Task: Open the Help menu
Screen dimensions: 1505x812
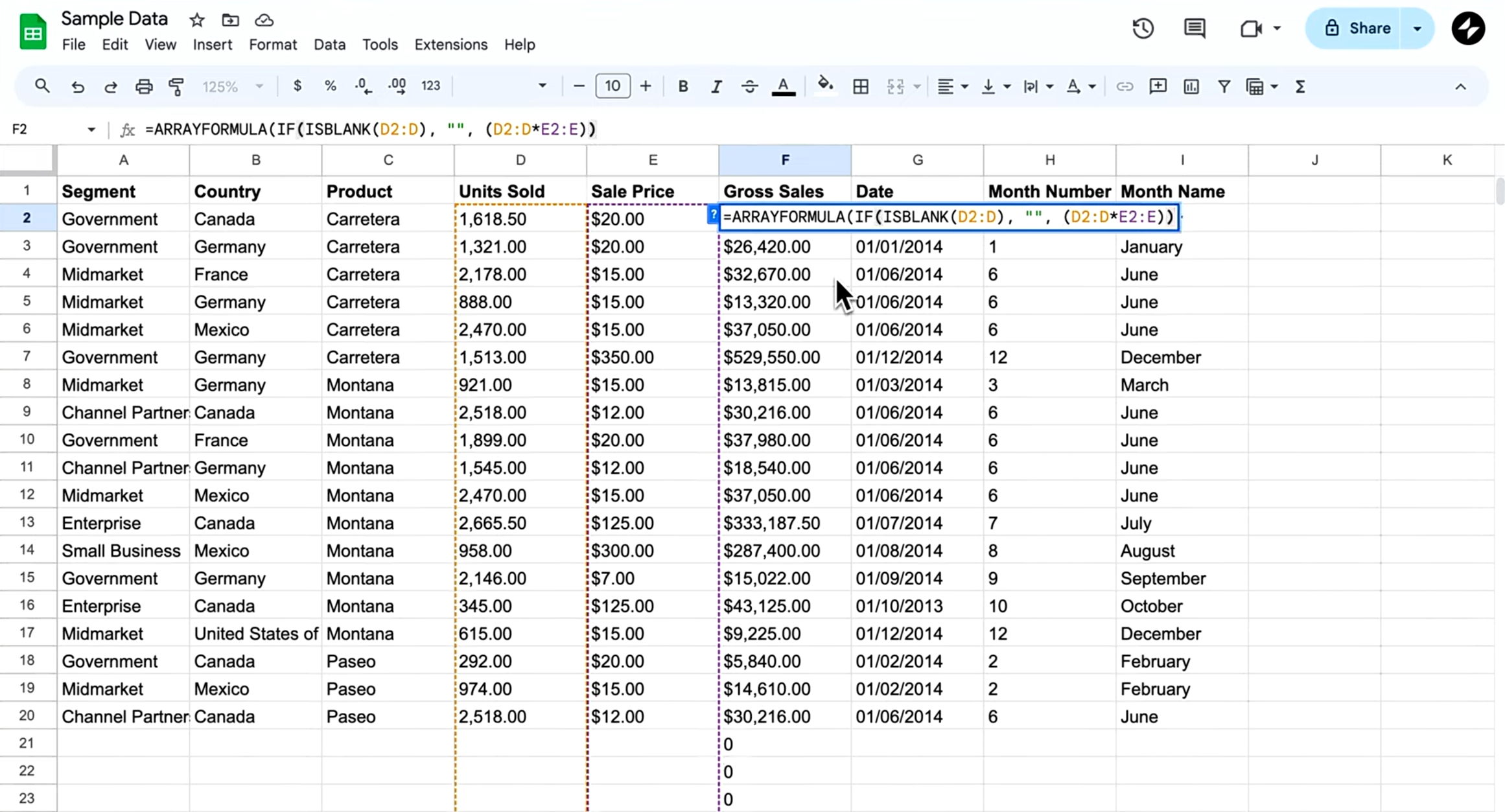Action: (x=519, y=45)
